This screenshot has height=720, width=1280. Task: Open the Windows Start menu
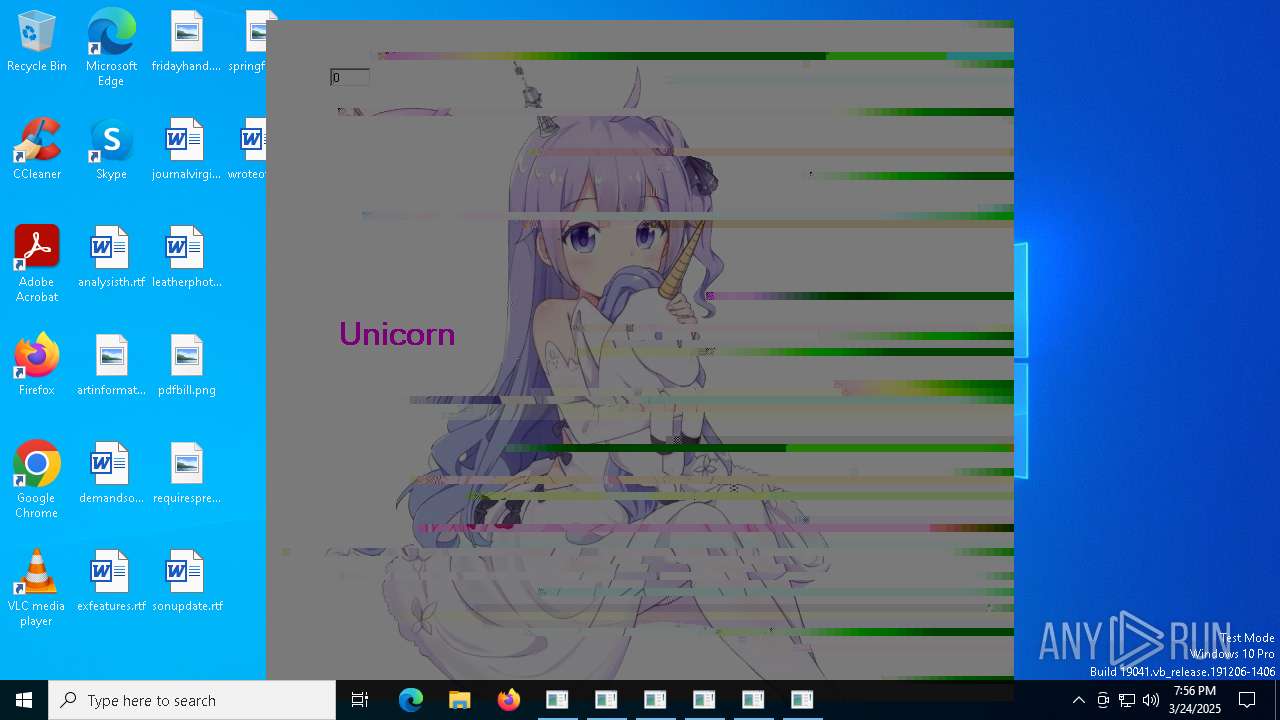tap(24, 700)
